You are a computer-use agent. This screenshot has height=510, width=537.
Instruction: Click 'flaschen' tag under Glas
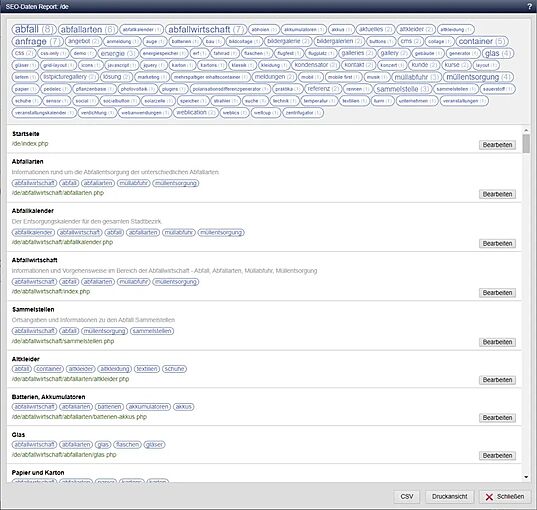127,445
